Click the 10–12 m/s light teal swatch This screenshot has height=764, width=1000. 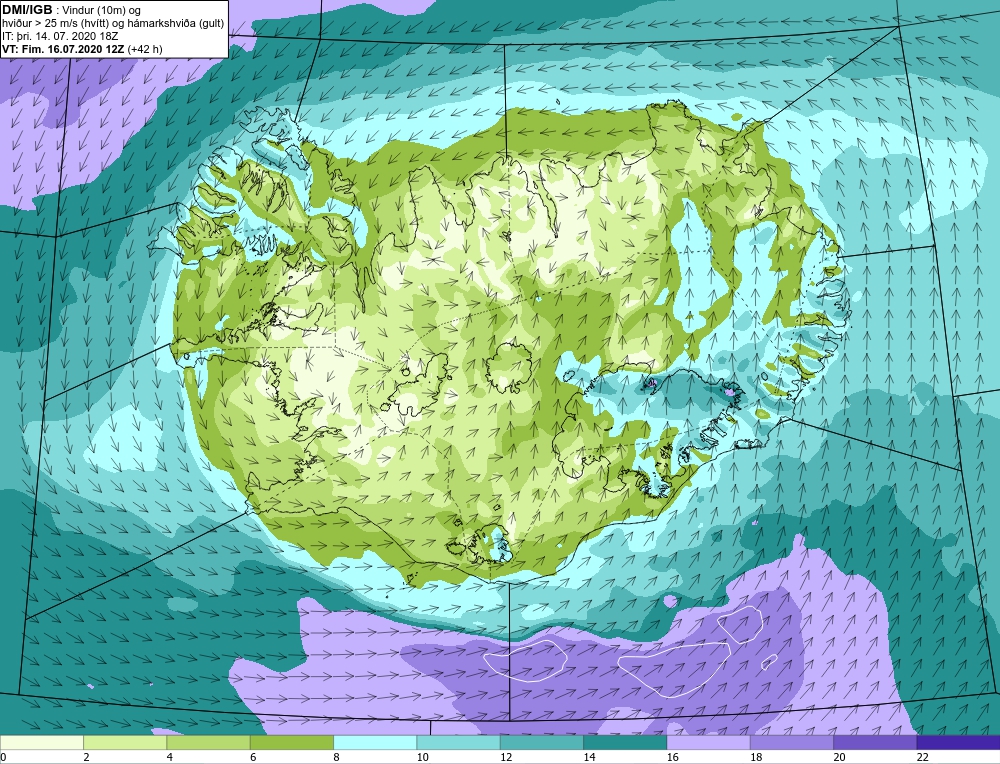pyautogui.click(x=459, y=743)
